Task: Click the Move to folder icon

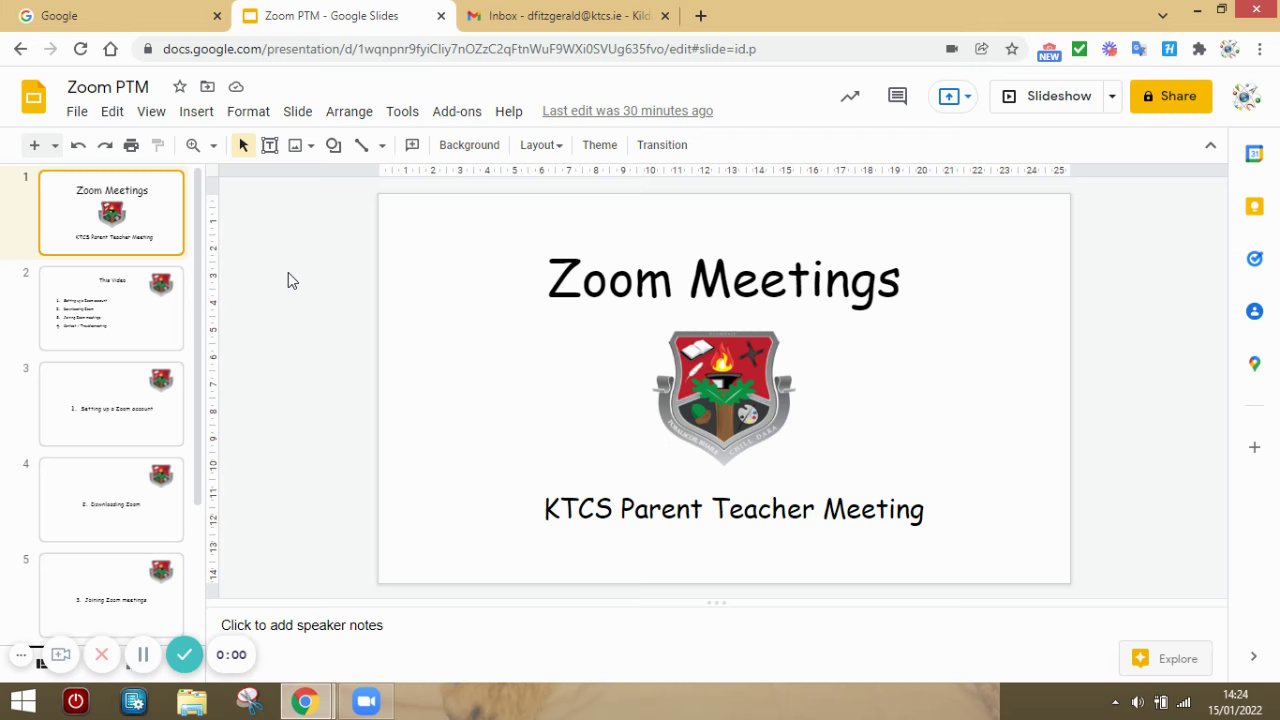Action: click(207, 87)
